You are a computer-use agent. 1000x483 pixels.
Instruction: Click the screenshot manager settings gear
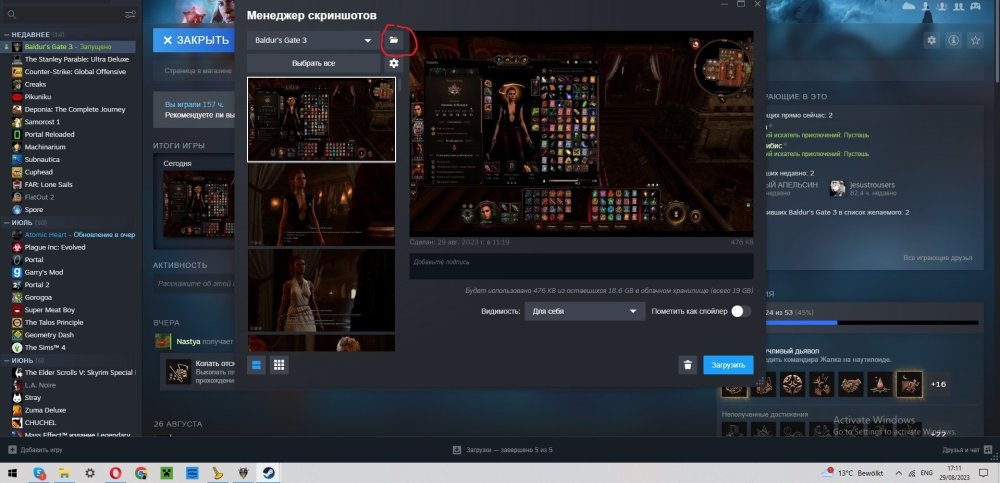pos(394,63)
